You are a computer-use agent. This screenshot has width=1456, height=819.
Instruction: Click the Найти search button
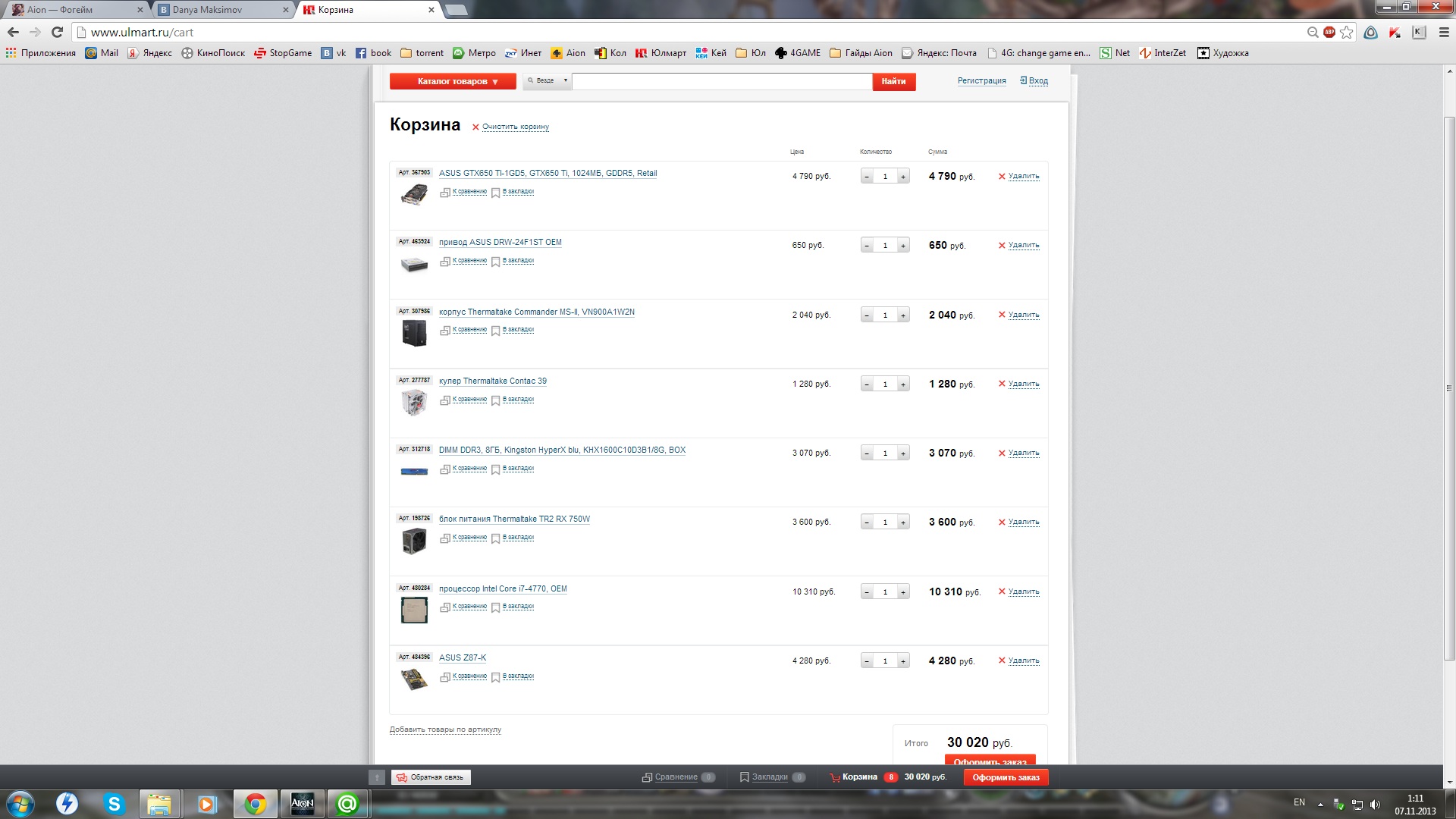[893, 81]
